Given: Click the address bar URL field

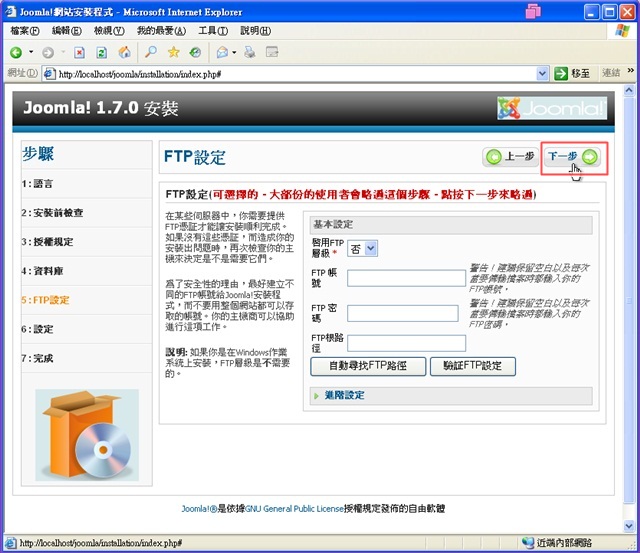Looking at the screenshot, I should point(296,74).
